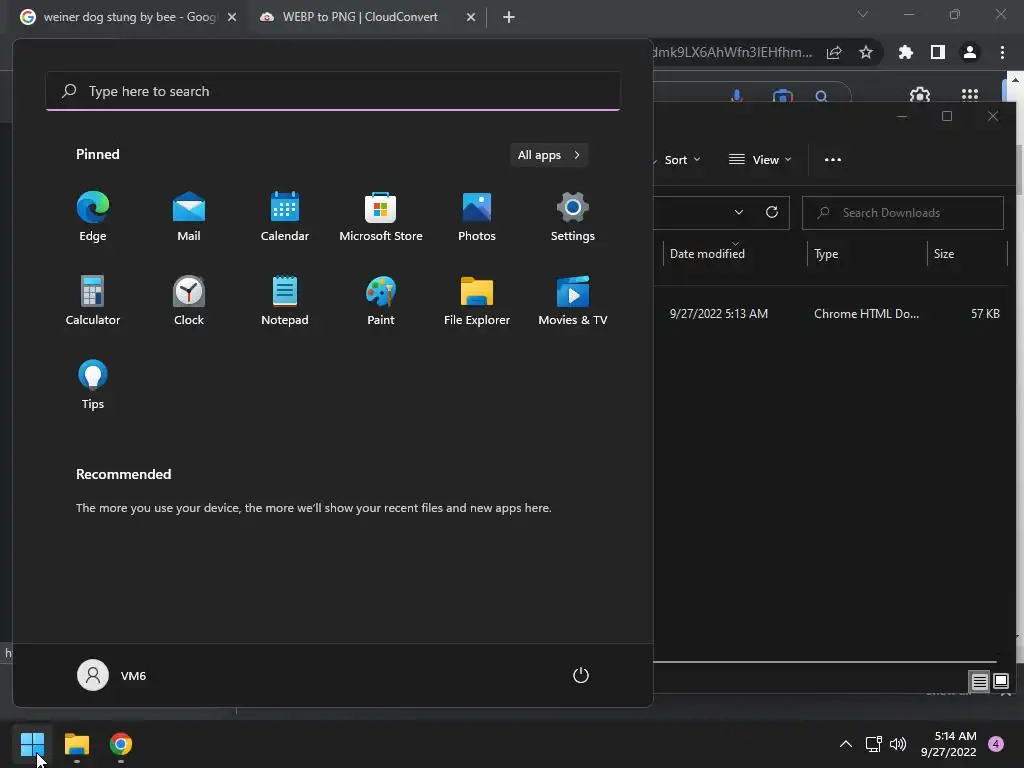The width and height of the screenshot is (1024, 768).
Task: Open Google quick settings gear
Action: click(920, 95)
